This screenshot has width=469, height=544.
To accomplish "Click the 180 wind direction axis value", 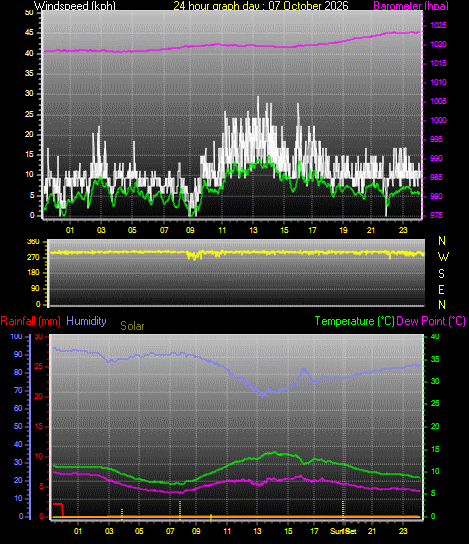I will (33, 273).
